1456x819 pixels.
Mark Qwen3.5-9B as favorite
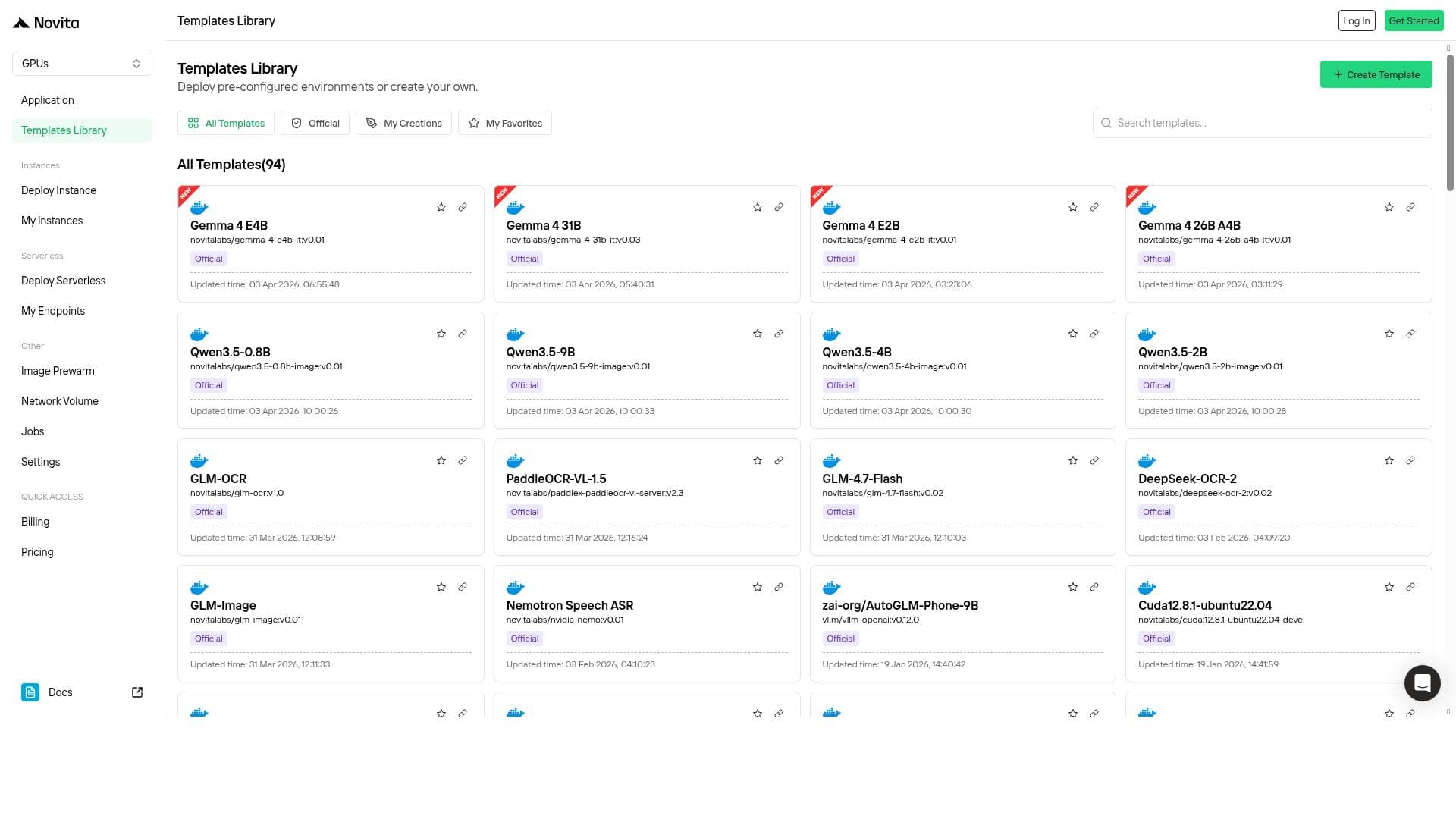click(x=758, y=334)
